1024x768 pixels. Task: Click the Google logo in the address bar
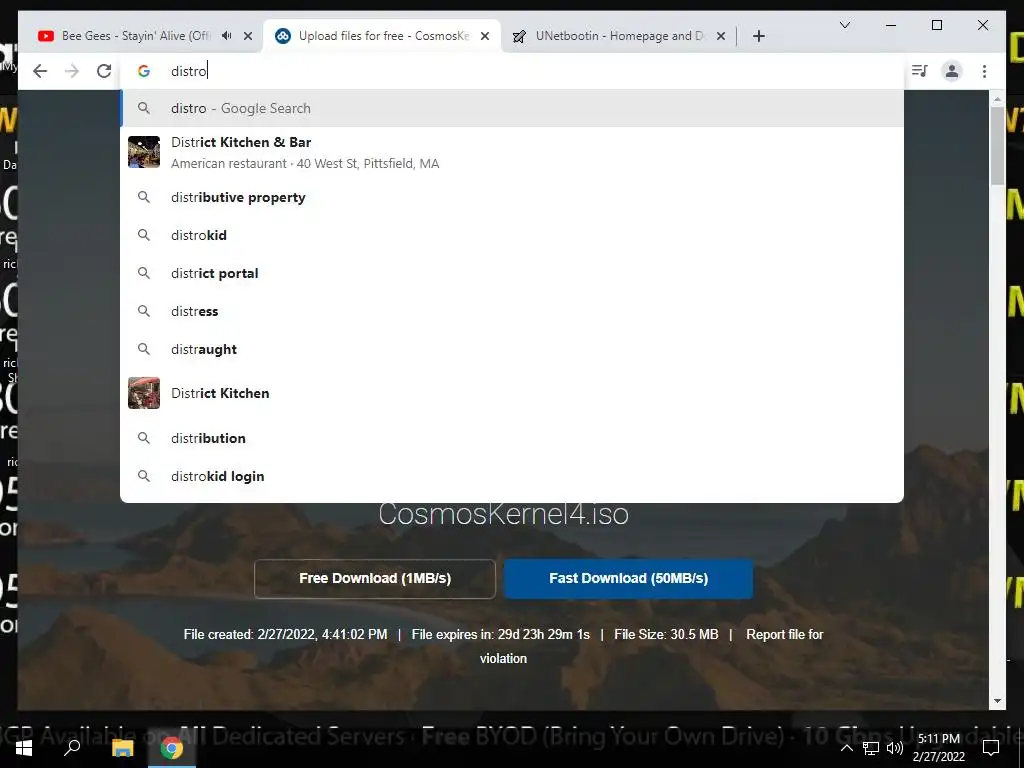(x=144, y=71)
